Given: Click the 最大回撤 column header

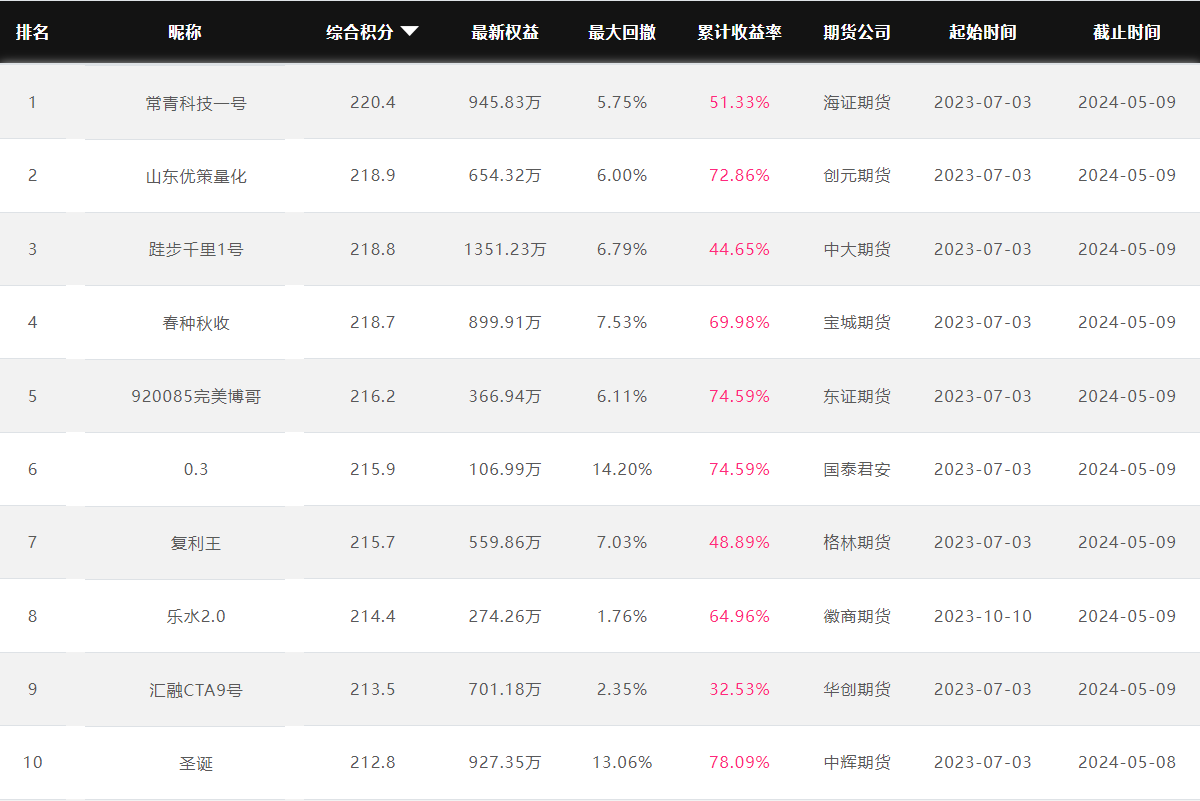Looking at the screenshot, I should click(622, 32).
